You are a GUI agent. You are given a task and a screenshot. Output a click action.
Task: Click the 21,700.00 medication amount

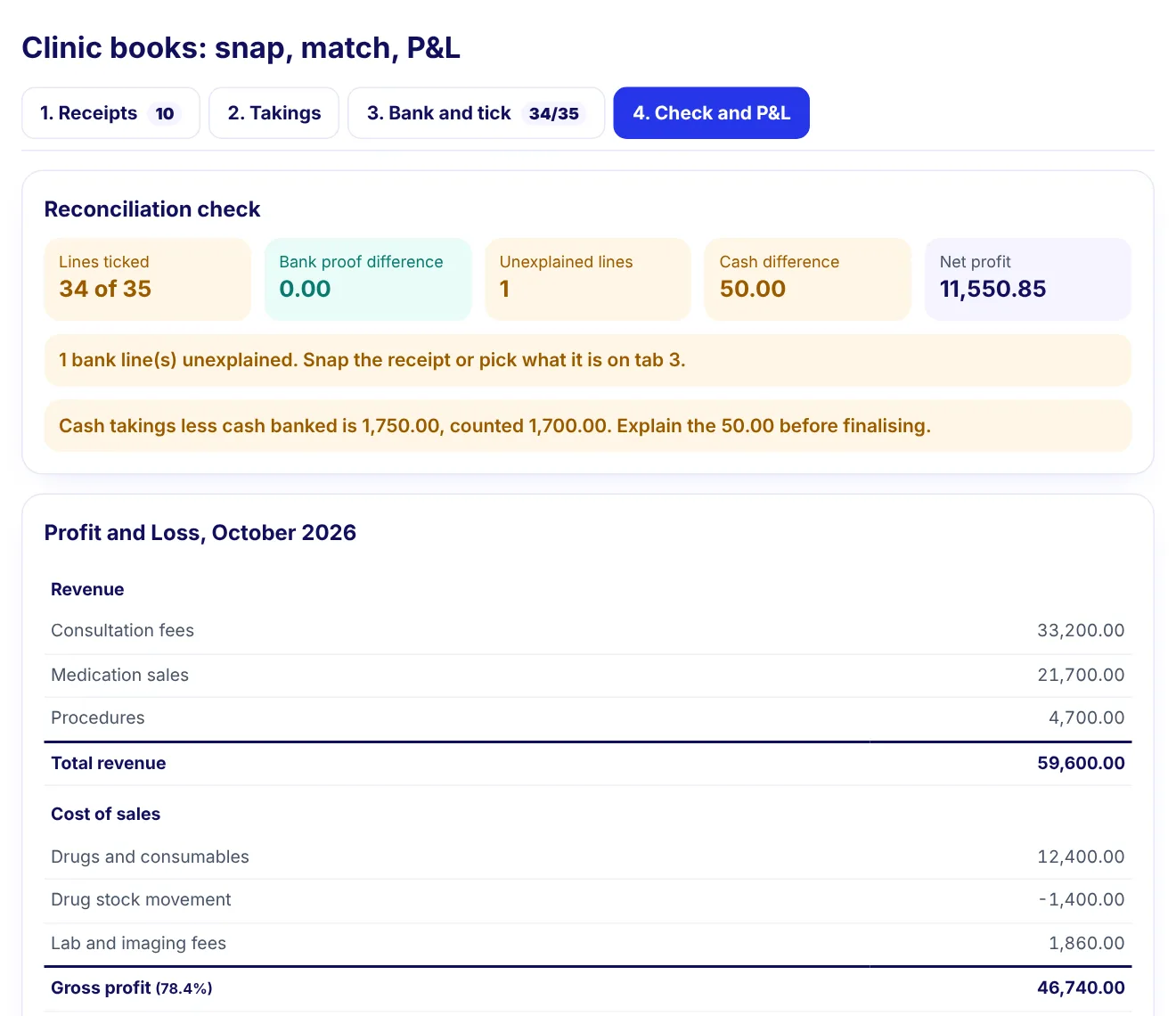[1081, 676]
